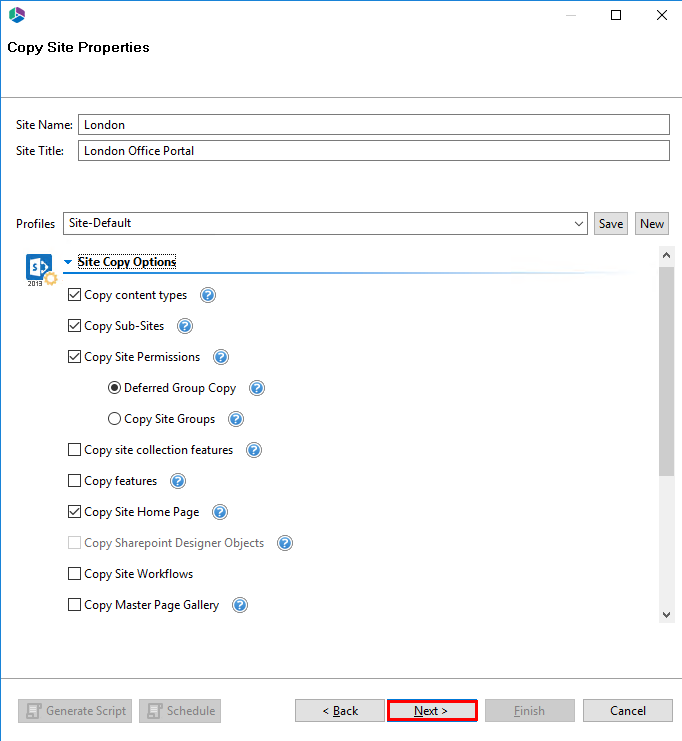The height and width of the screenshot is (741, 682).
Task: Uncheck Copy content types checkbox
Action: click(75, 295)
